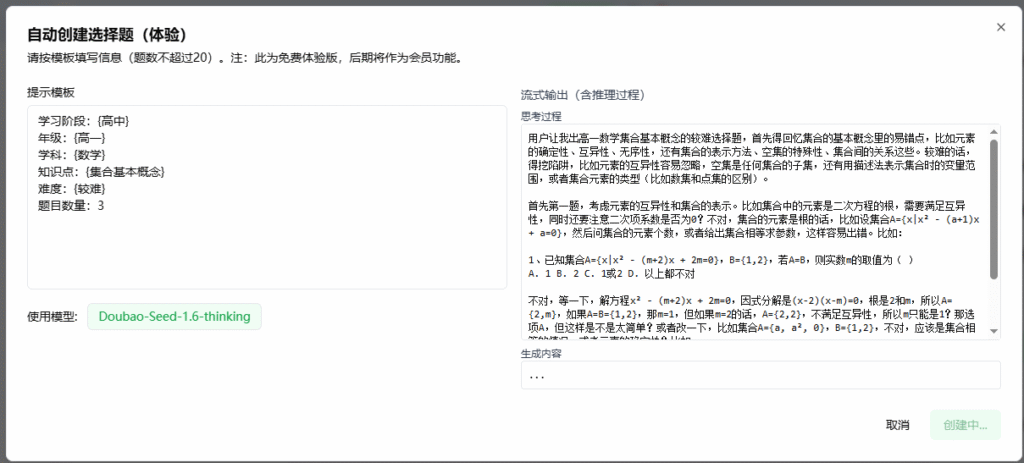Click the 生成内容 label
Viewport: 1024px width, 463px height.
pos(543,352)
